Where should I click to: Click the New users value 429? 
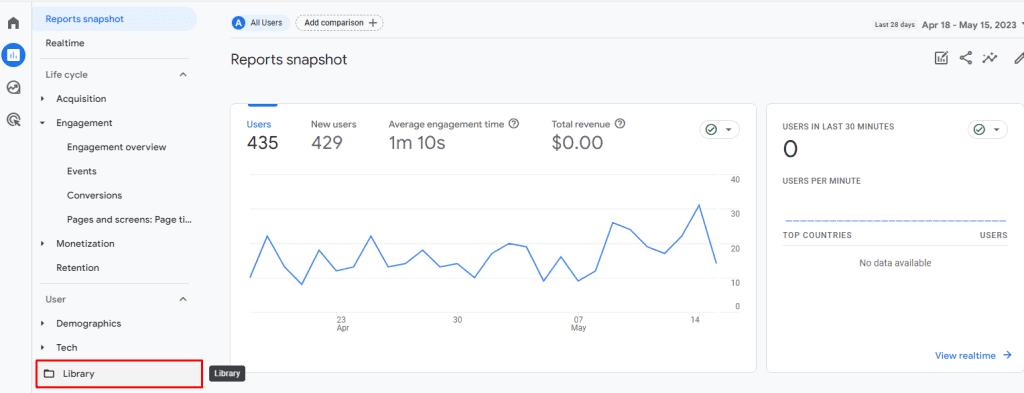(327, 143)
